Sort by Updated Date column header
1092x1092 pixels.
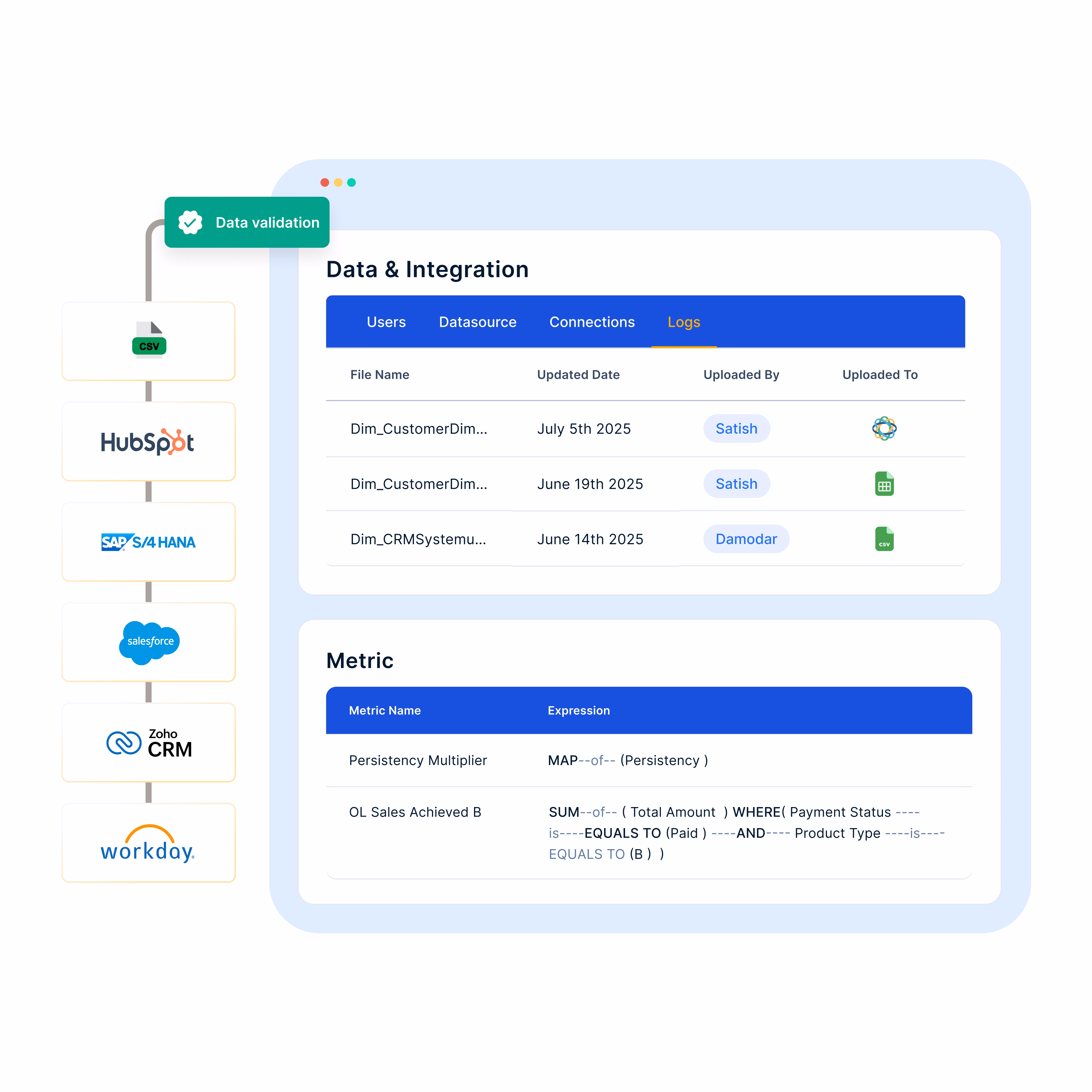click(578, 375)
